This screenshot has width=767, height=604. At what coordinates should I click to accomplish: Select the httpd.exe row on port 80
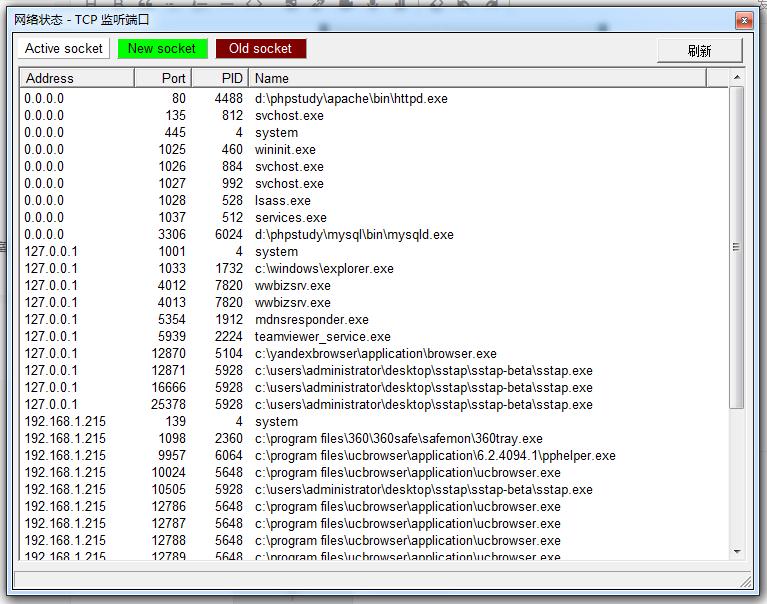tap(374, 98)
